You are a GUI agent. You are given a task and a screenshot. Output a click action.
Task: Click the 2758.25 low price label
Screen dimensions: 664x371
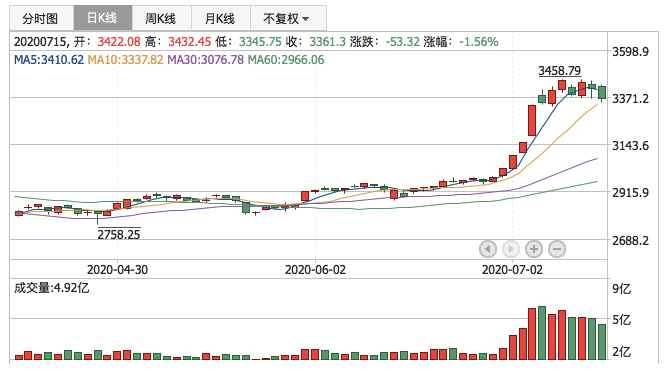click(119, 234)
